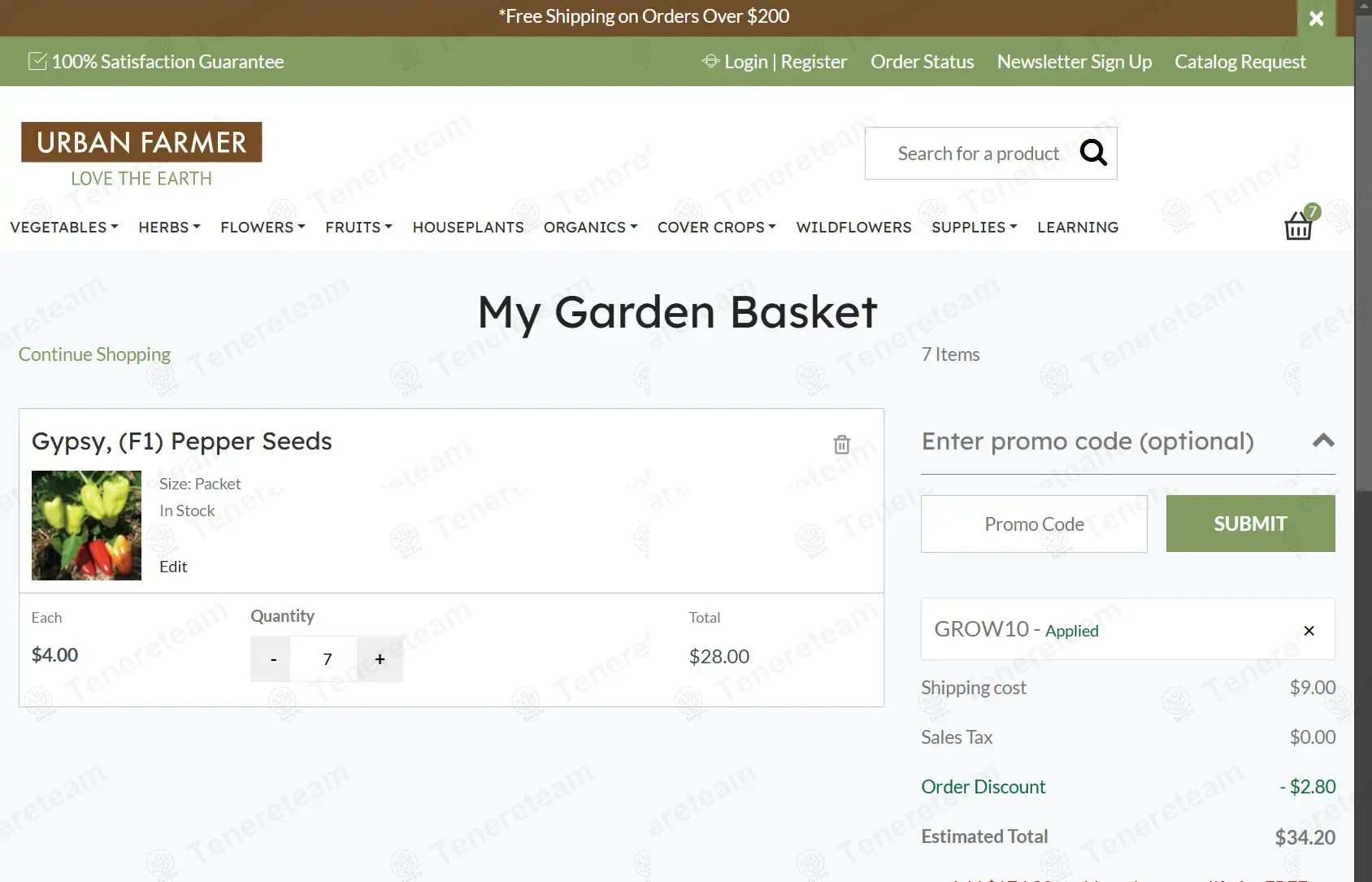Viewport: 1372px width, 882px height.
Task: Click the Continue Shopping link
Action: [x=94, y=354]
